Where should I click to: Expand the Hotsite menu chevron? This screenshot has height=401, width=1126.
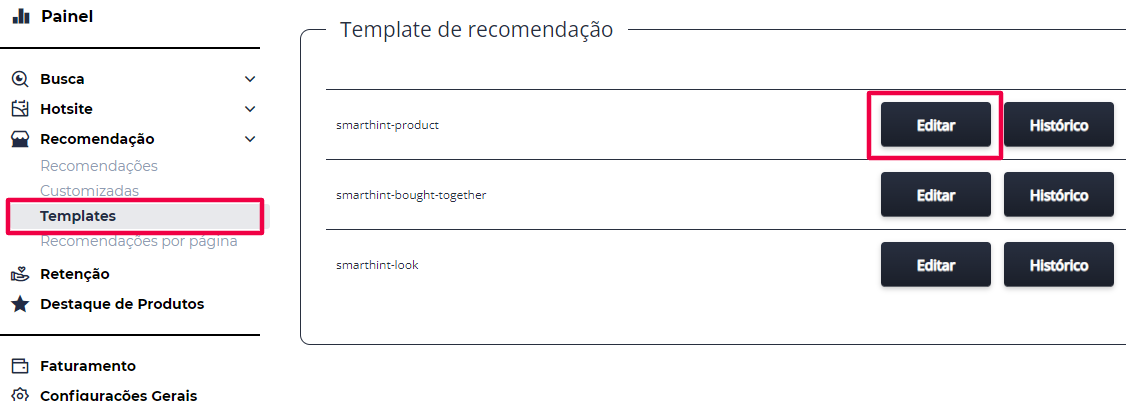250,109
